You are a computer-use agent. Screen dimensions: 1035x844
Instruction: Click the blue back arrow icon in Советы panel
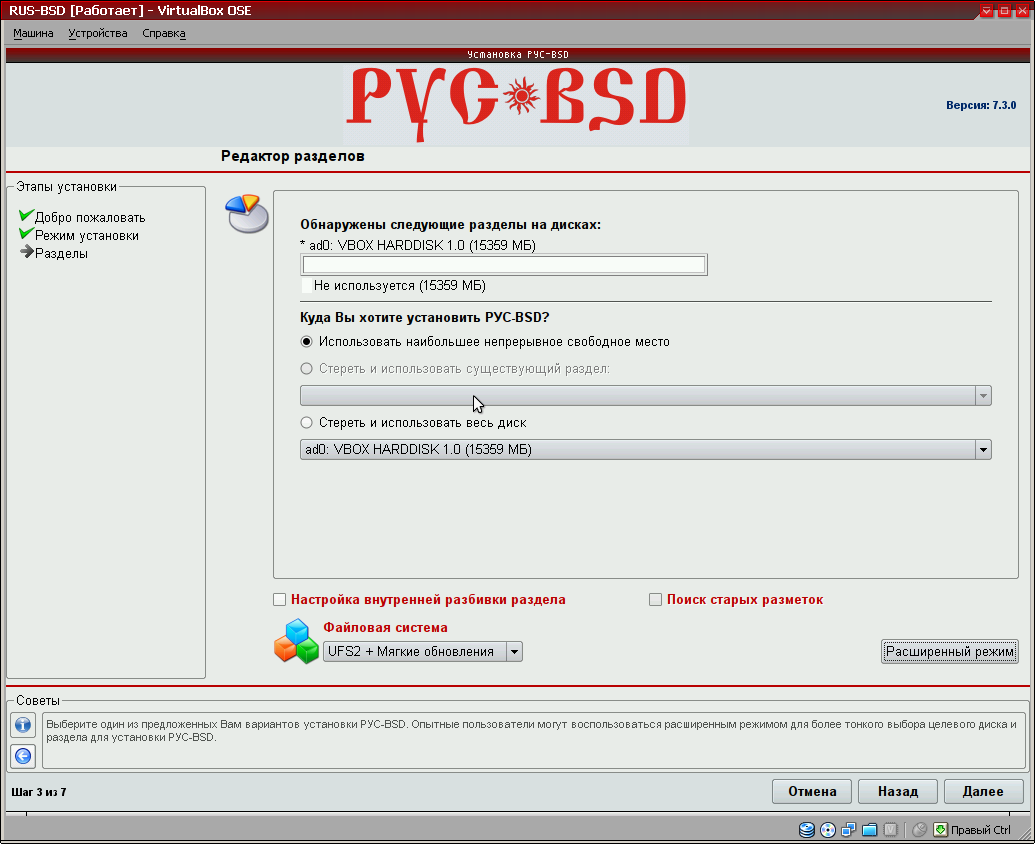click(x=23, y=756)
